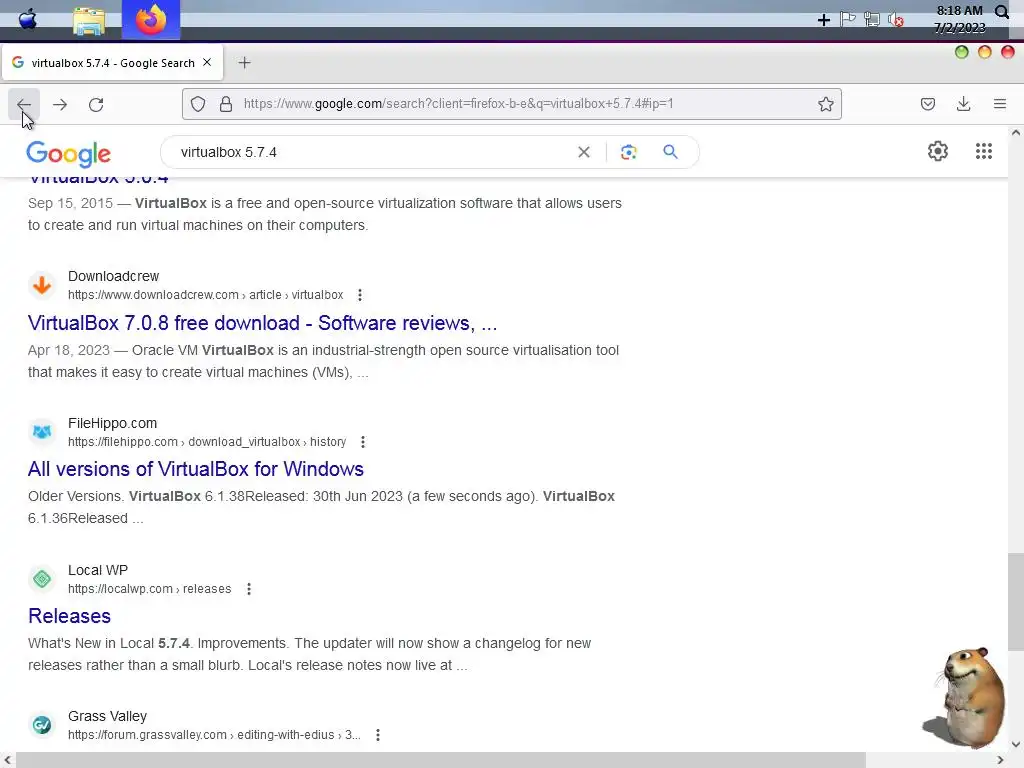Go back with the browser back arrow
Viewport: 1024px width, 768px height.
[24, 104]
